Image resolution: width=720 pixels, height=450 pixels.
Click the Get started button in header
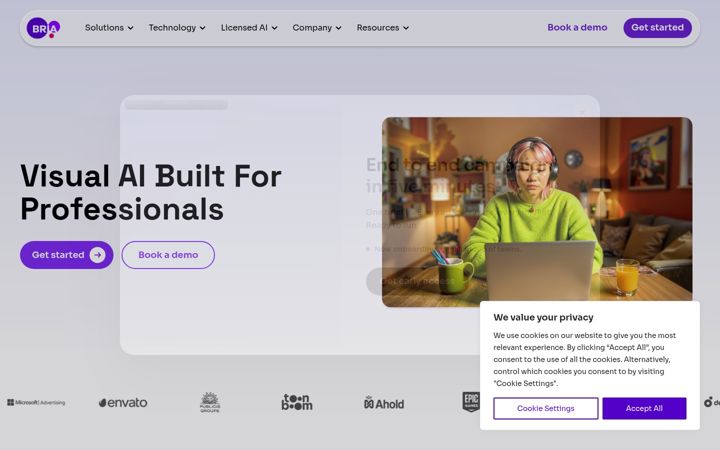pos(658,28)
